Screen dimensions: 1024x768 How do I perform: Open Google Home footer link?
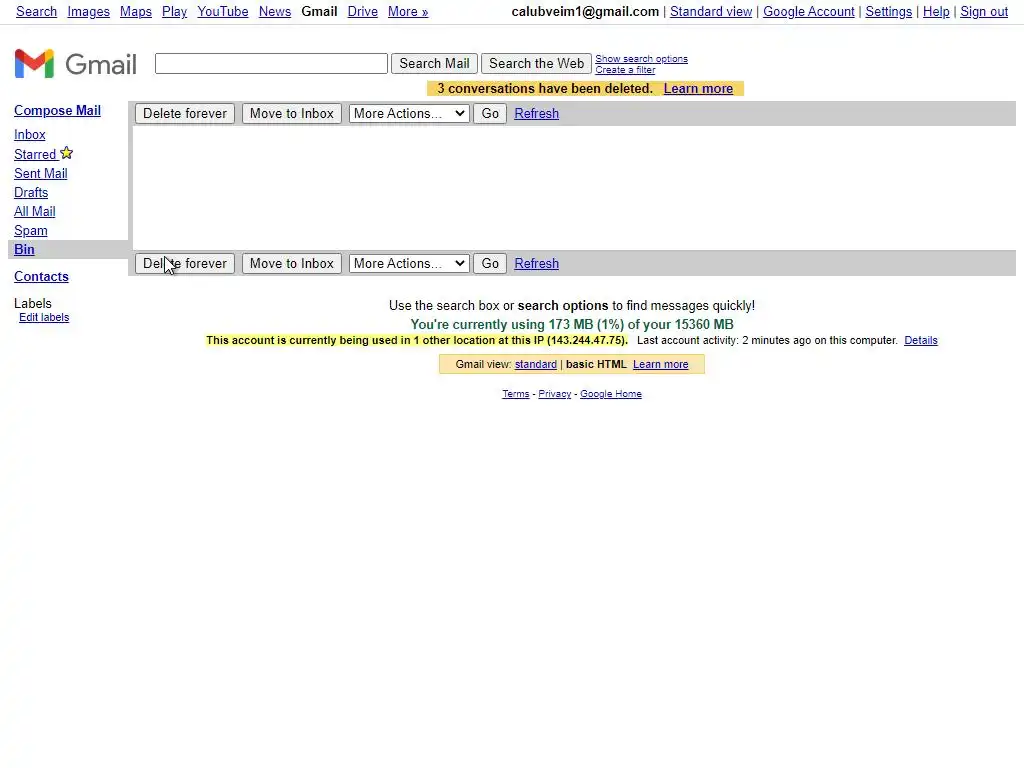pyautogui.click(x=611, y=394)
